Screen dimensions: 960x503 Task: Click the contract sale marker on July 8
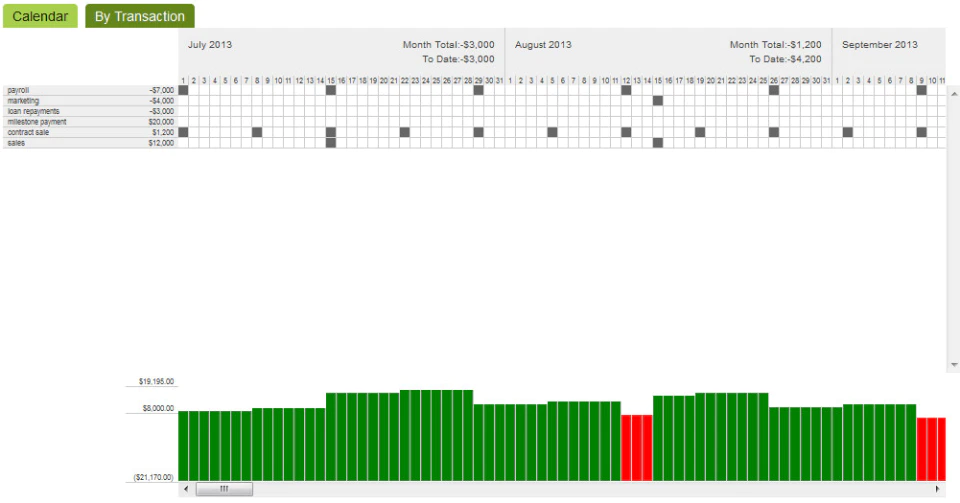(x=257, y=132)
